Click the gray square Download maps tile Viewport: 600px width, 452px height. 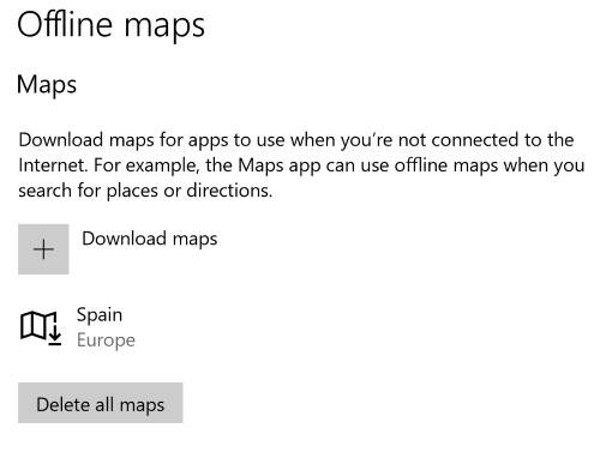point(43,249)
